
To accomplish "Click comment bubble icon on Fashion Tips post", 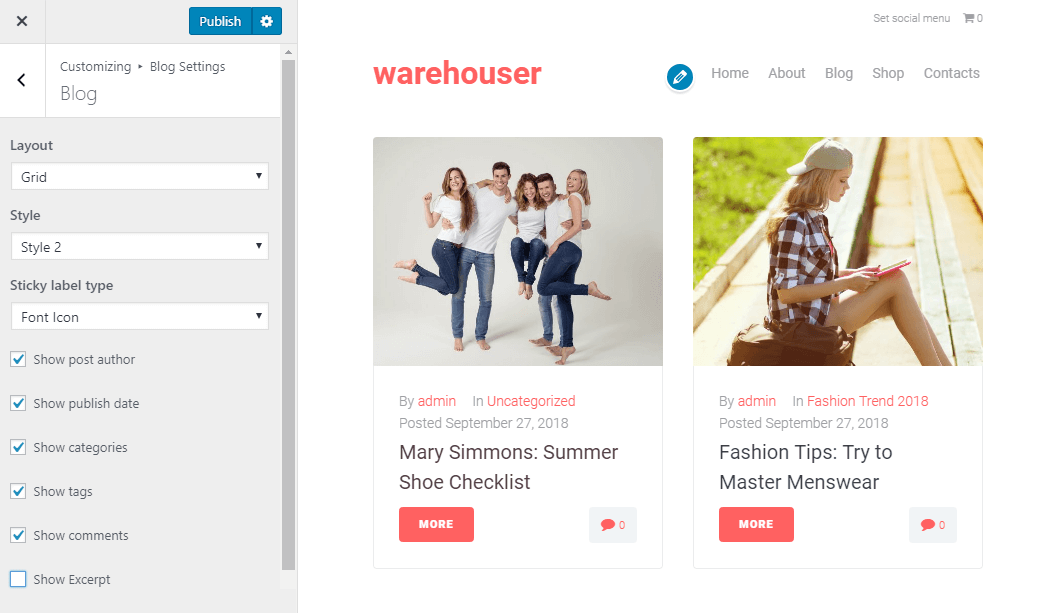I will pyautogui.click(x=927, y=525).
